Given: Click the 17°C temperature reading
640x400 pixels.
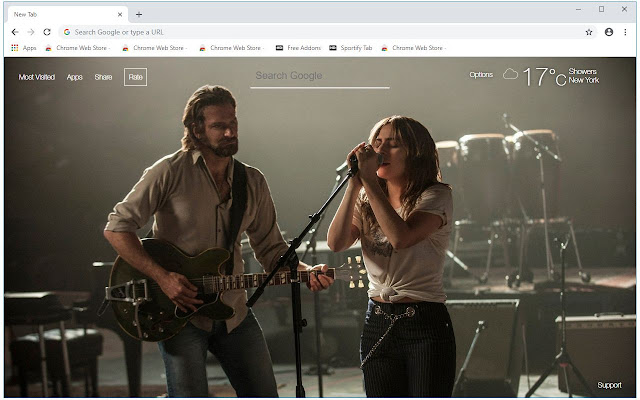Looking at the screenshot, I should pyautogui.click(x=544, y=77).
